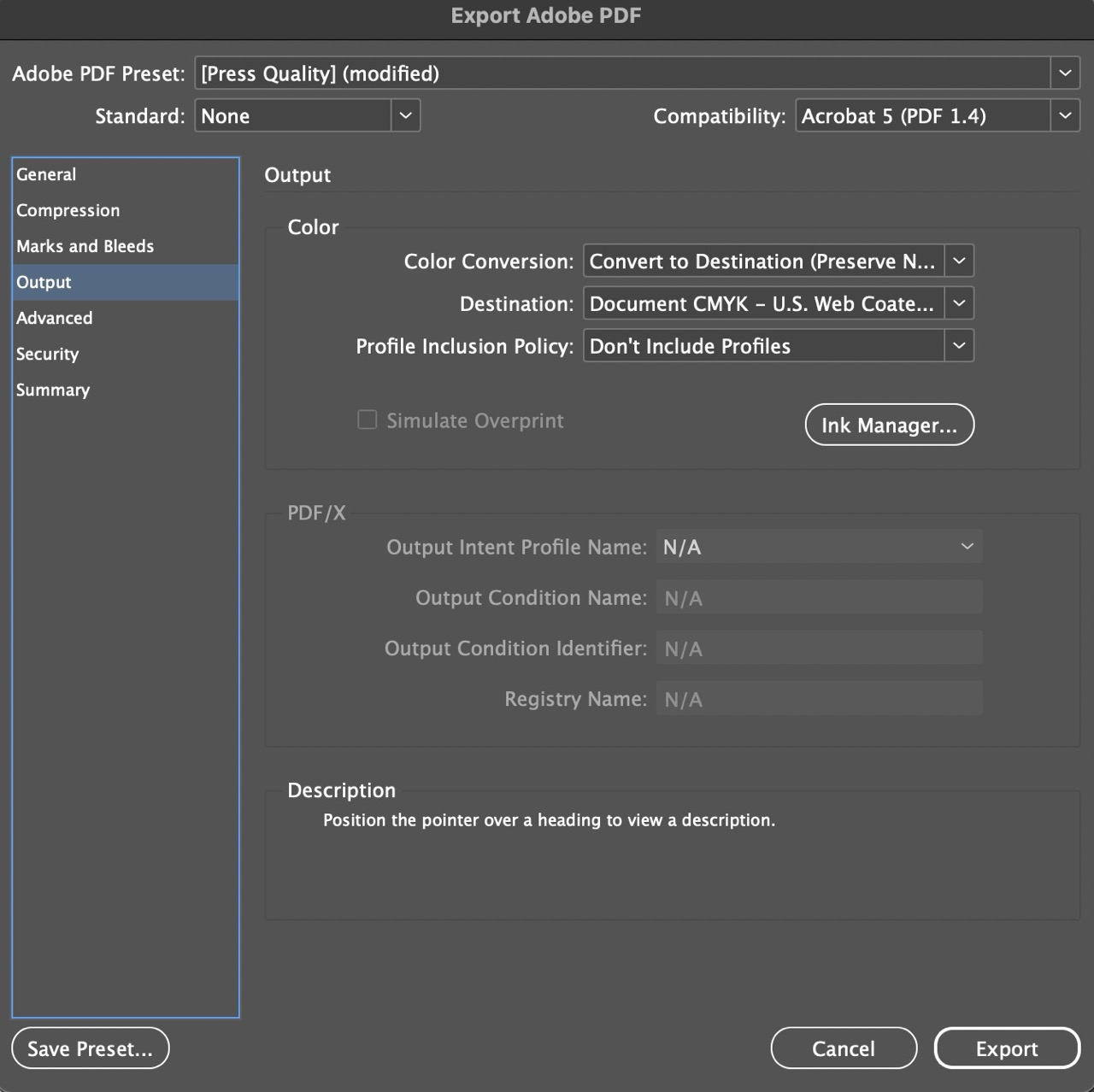Open the Ink Manager

(889, 425)
